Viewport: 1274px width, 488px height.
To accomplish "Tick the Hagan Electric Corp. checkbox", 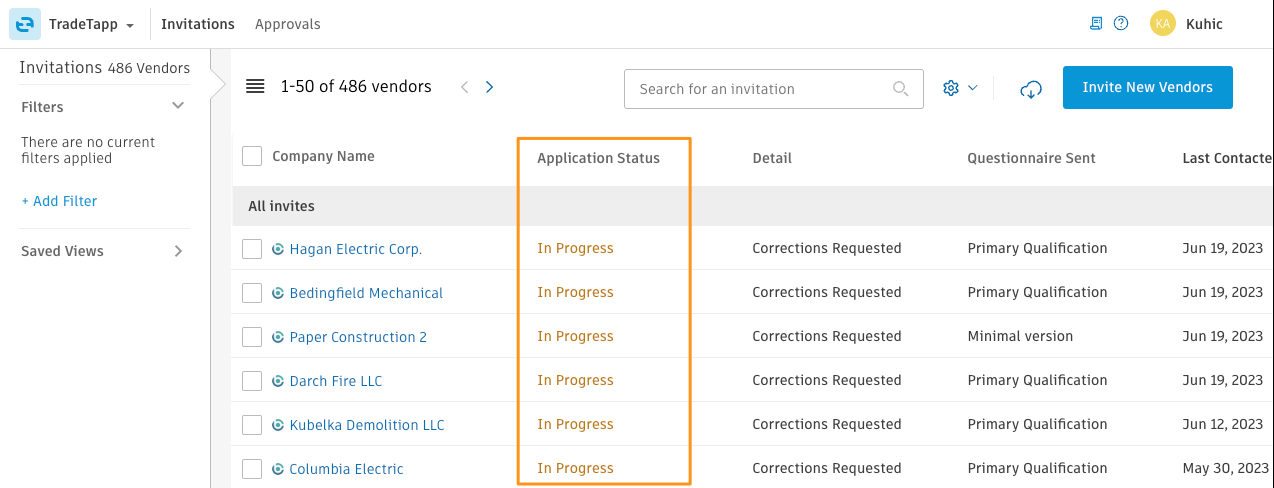I will tap(252, 249).
